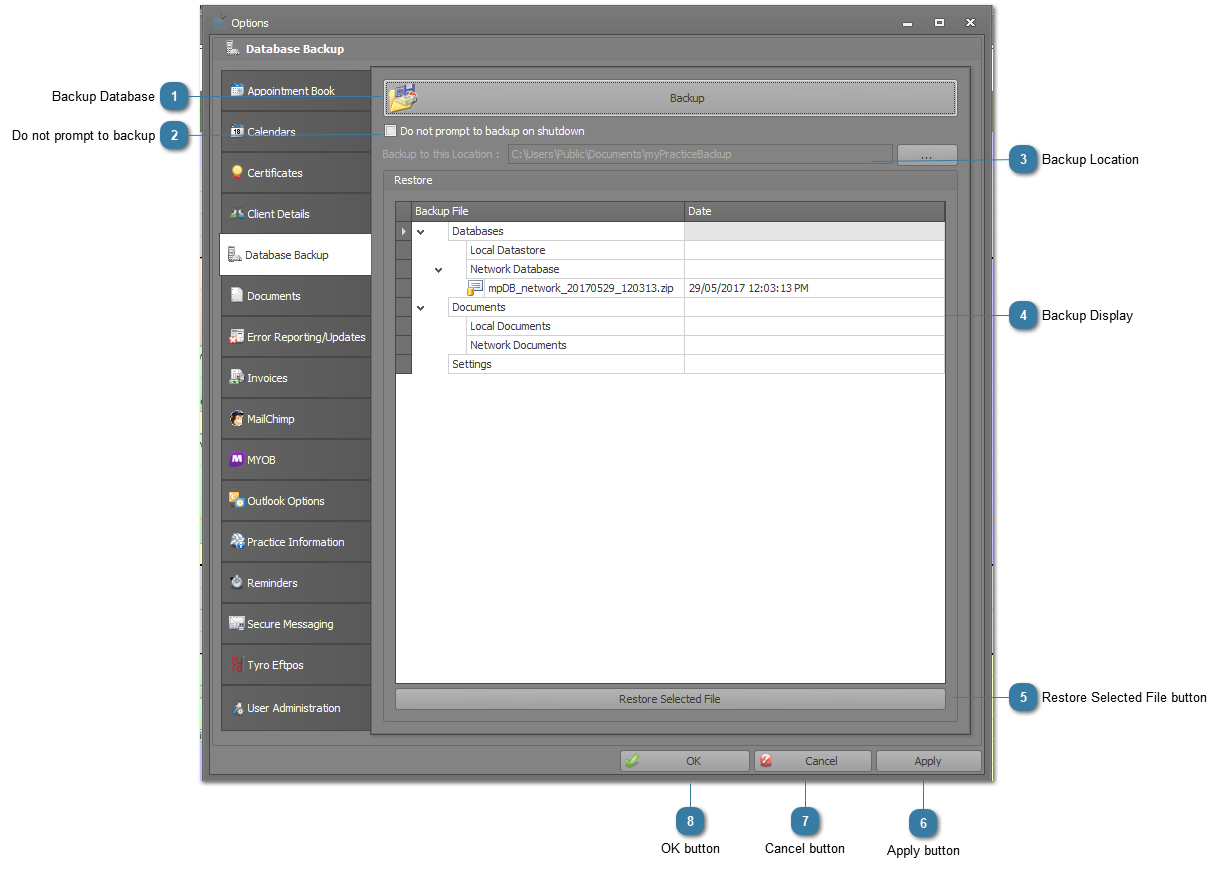This screenshot has width=1223, height=874.
Task: Click the zip file icon for mpDB_network backup
Action: click(x=476, y=288)
